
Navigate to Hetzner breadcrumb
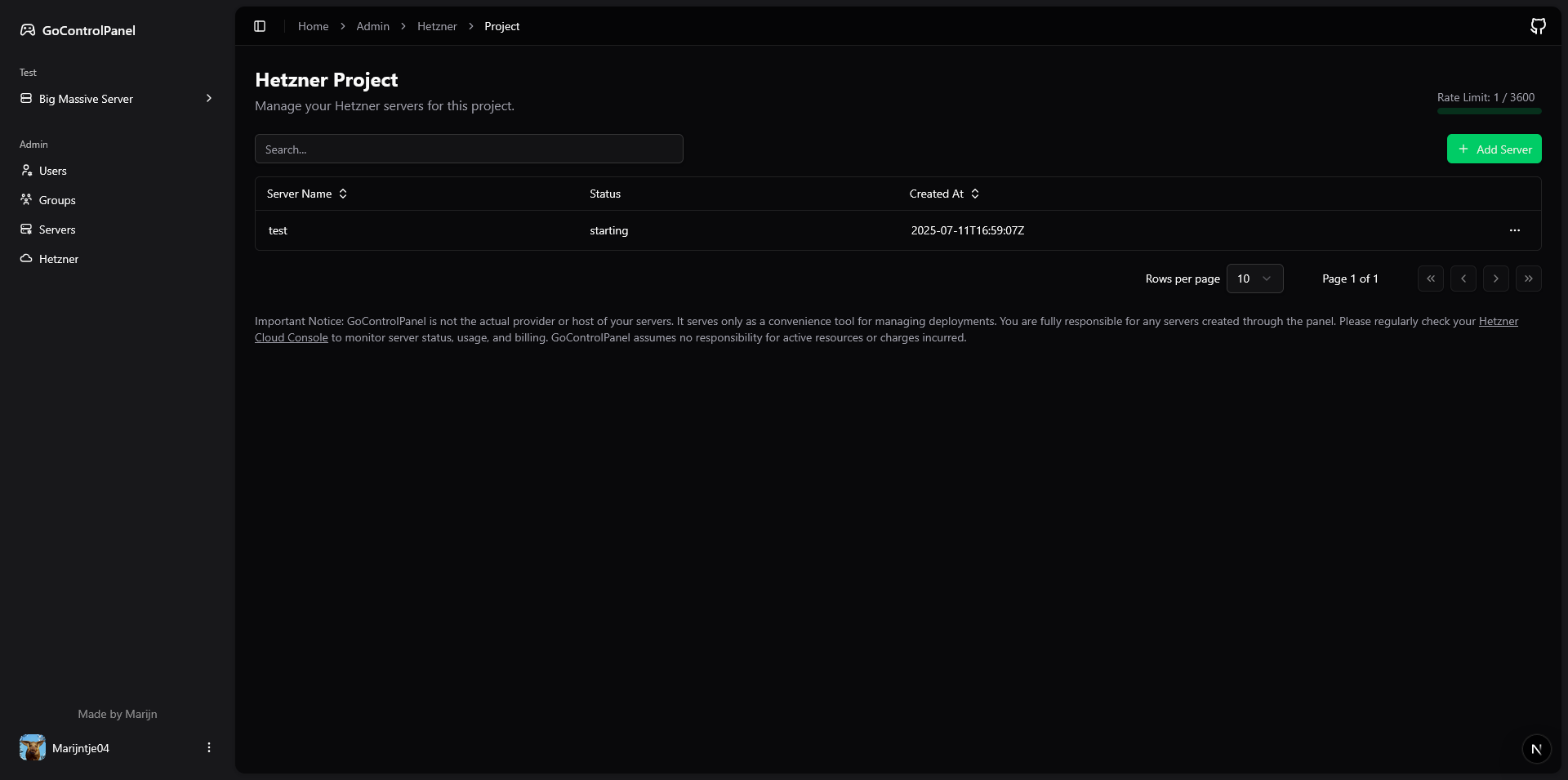point(437,26)
